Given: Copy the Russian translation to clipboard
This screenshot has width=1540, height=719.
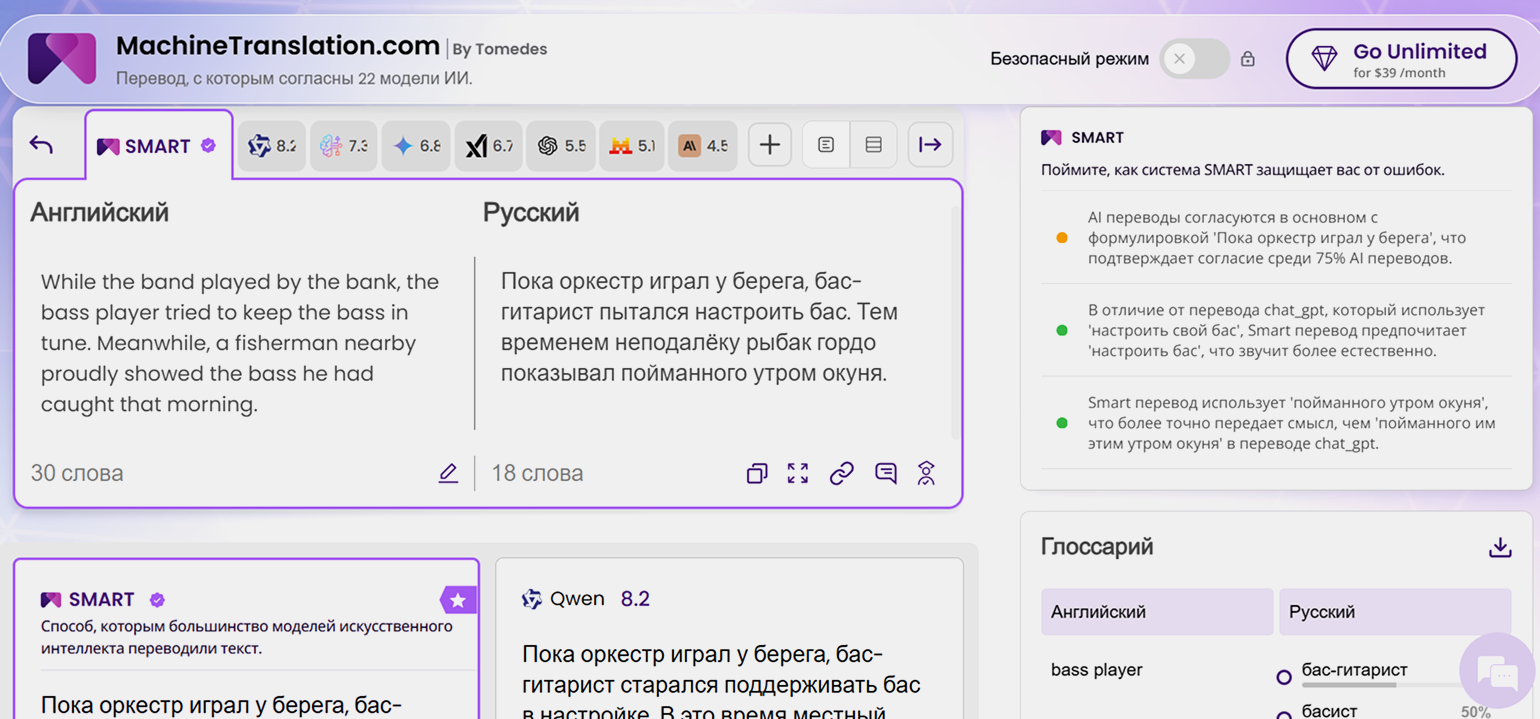Looking at the screenshot, I should 757,473.
